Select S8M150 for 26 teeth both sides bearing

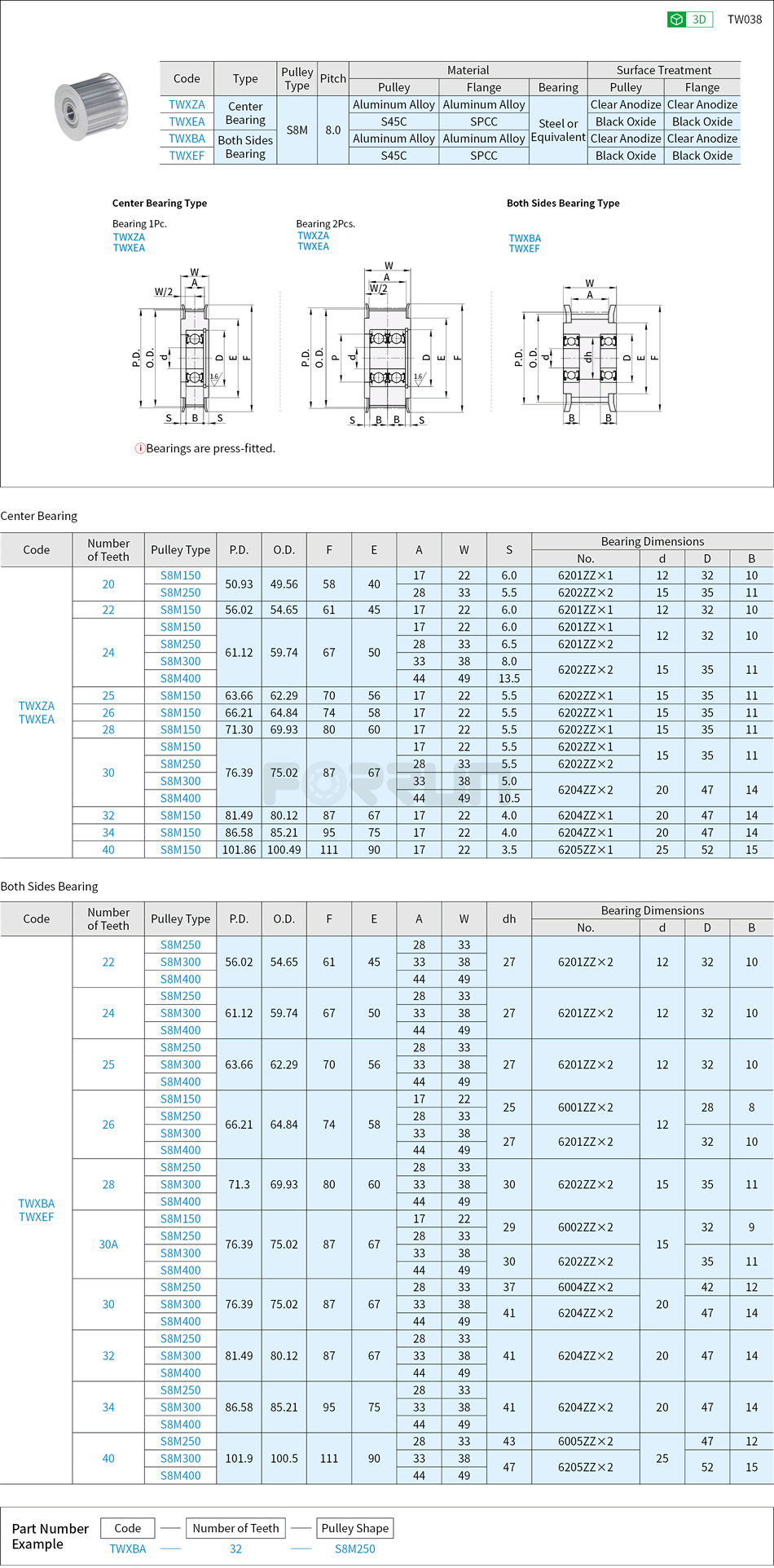coord(180,1099)
